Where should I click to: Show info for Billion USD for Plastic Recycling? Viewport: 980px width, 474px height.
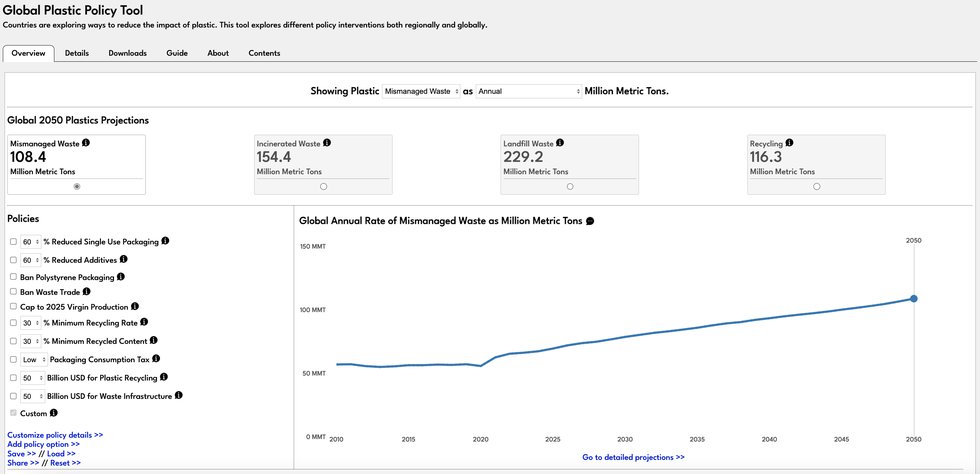(x=164, y=377)
